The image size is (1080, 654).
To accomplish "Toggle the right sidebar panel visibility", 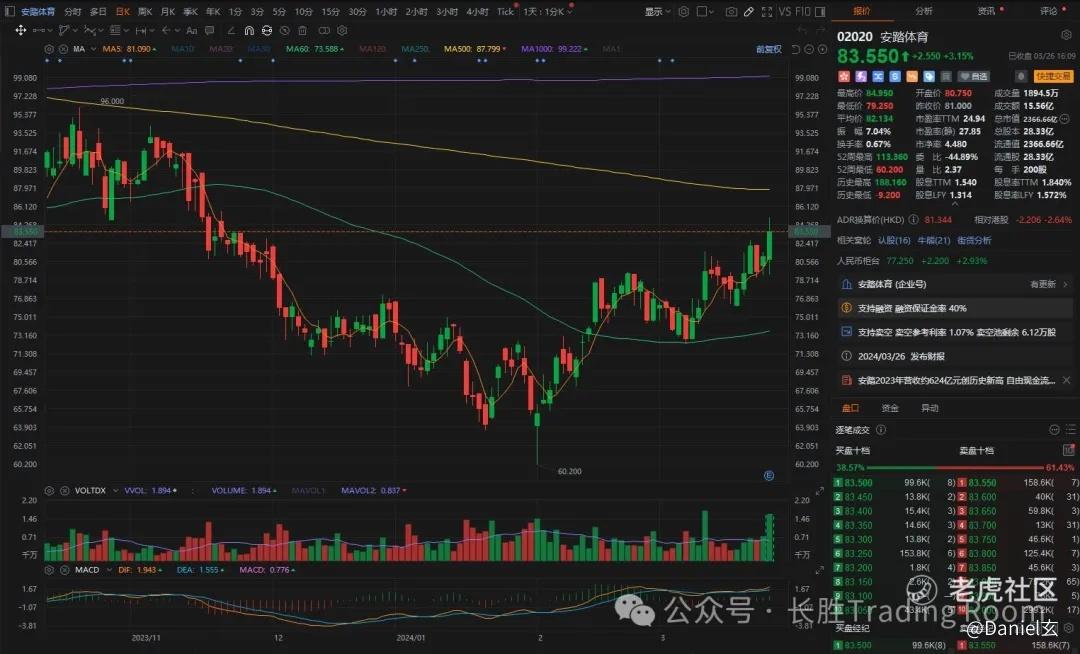I will pyautogui.click(x=820, y=12).
